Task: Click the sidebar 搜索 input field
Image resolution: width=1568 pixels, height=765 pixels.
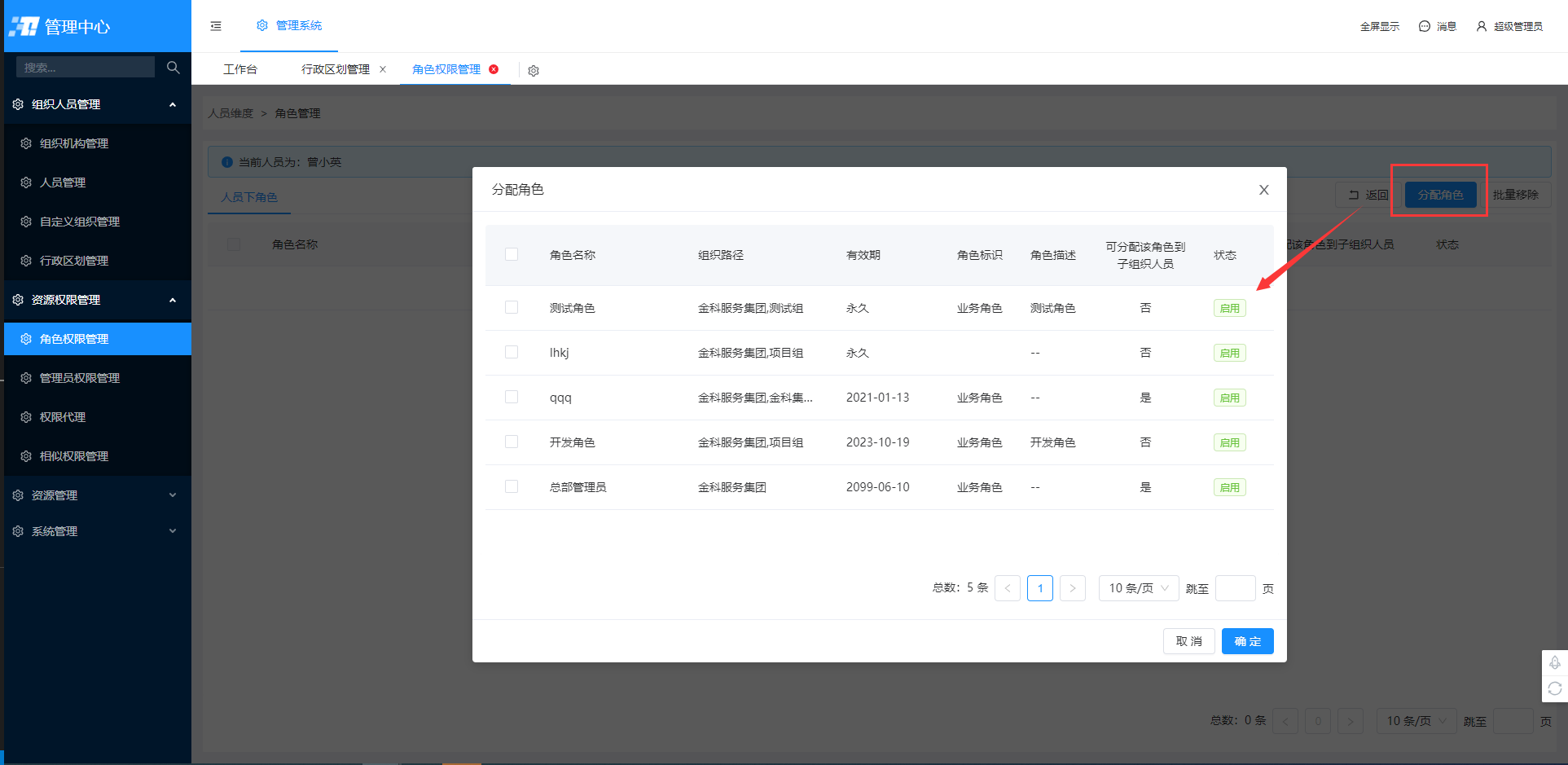Action: 86,68
